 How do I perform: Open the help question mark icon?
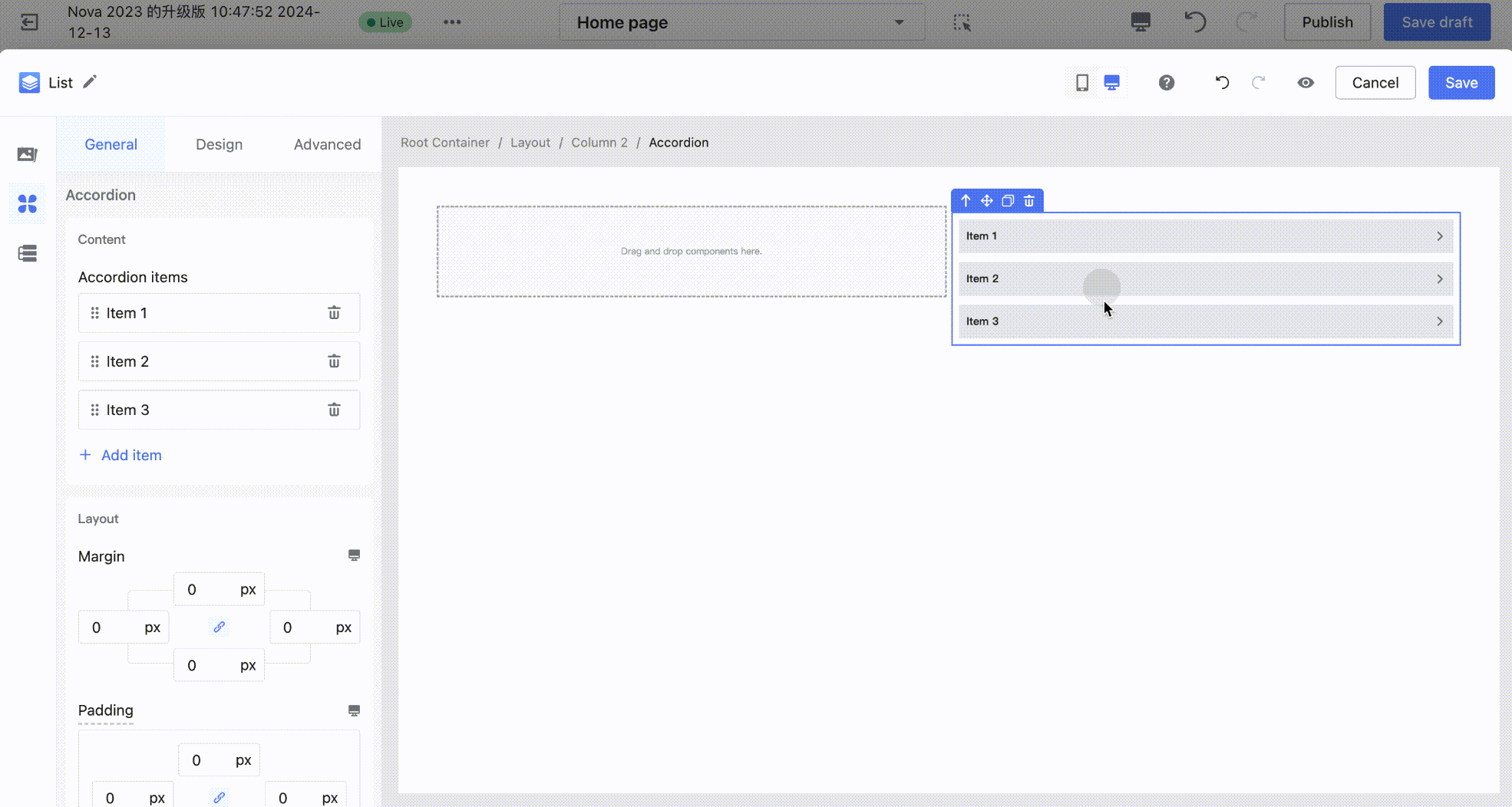(1166, 83)
